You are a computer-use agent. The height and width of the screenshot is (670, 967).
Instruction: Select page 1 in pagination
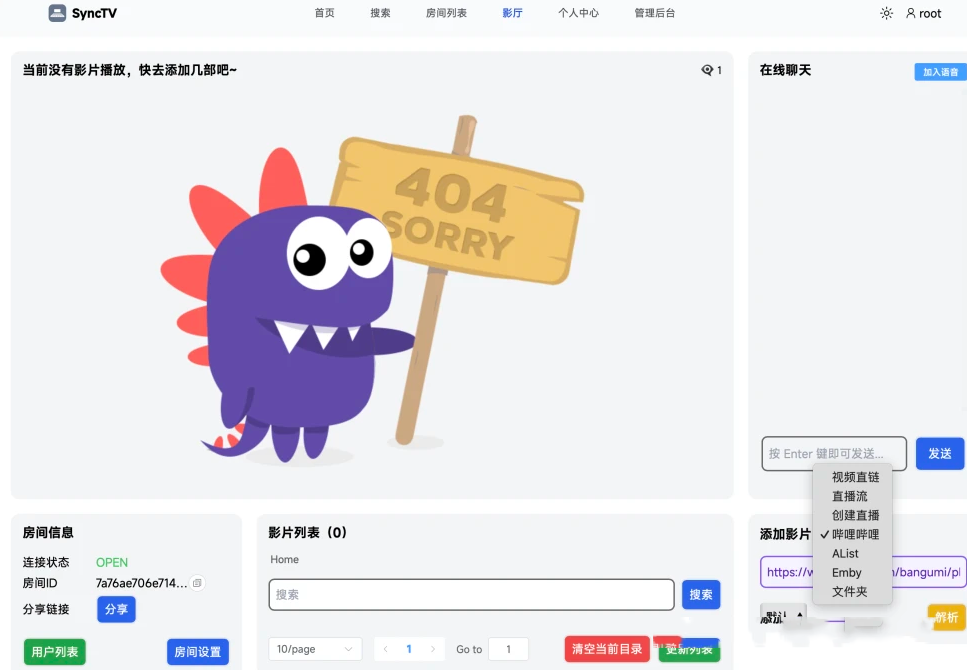point(409,649)
